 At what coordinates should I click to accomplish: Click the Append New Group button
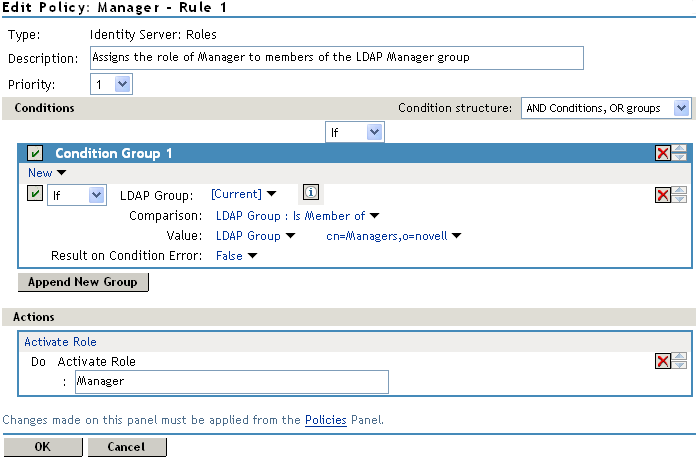point(83,282)
